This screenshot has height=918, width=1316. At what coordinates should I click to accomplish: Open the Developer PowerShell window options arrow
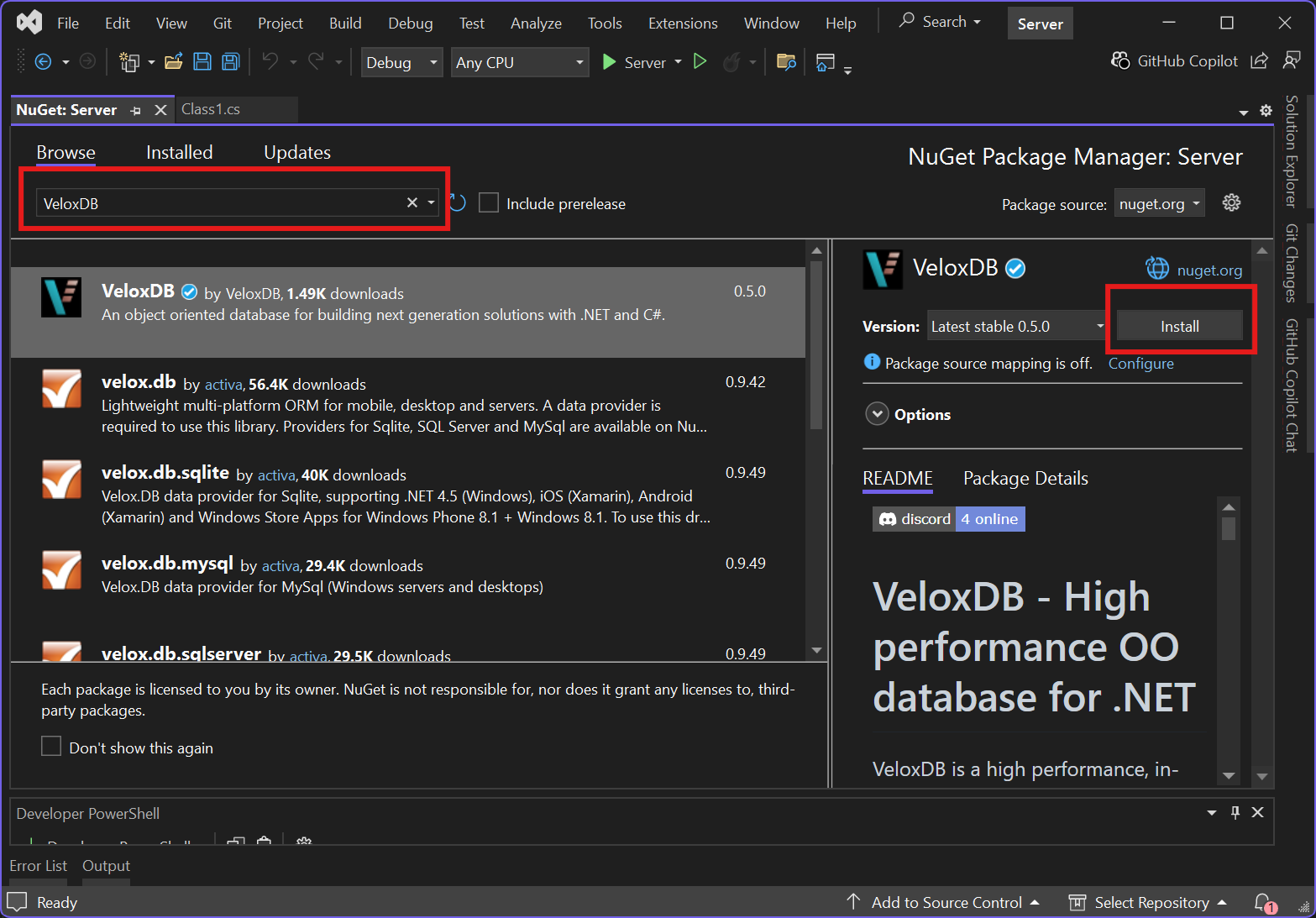click(1212, 812)
